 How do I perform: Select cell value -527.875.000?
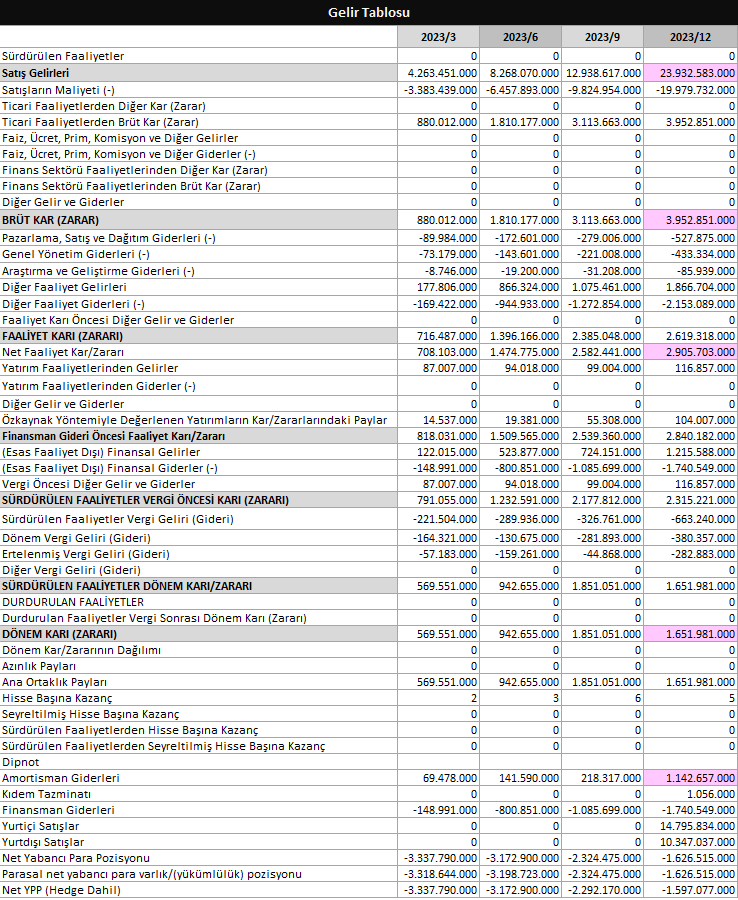pyautogui.click(x=690, y=238)
